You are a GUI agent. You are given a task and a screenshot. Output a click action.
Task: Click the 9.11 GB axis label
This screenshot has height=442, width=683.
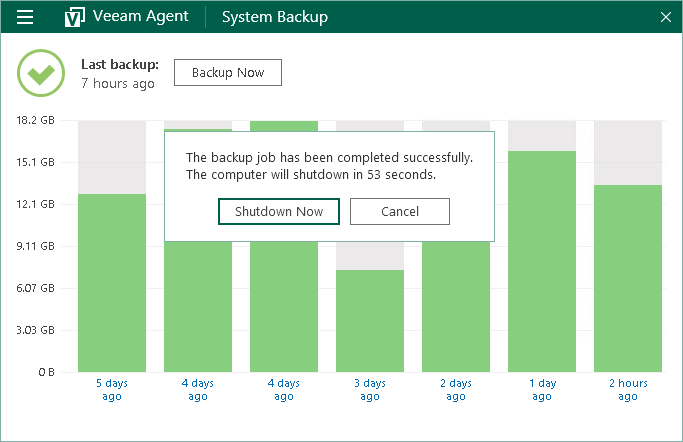[x=35, y=246]
